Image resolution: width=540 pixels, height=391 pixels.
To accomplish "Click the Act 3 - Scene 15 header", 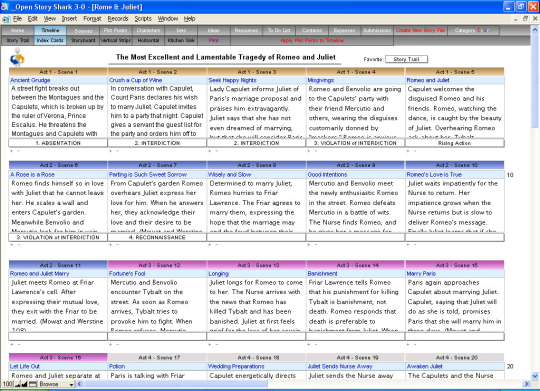I will click(455, 265).
